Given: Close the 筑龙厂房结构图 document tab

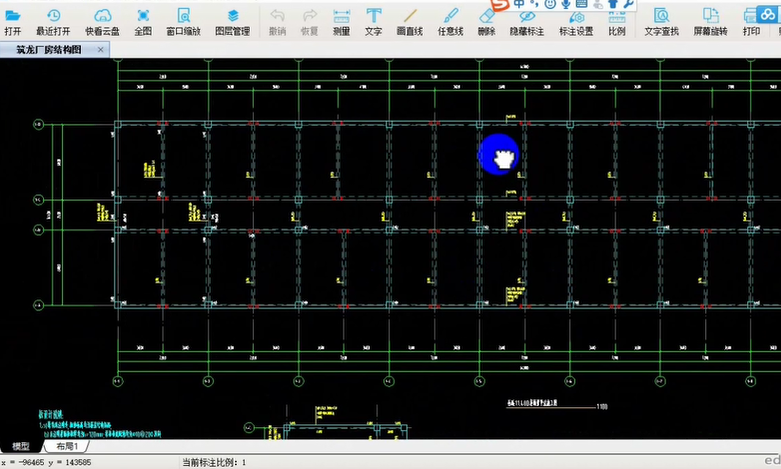Looking at the screenshot, I should point(101,49).
